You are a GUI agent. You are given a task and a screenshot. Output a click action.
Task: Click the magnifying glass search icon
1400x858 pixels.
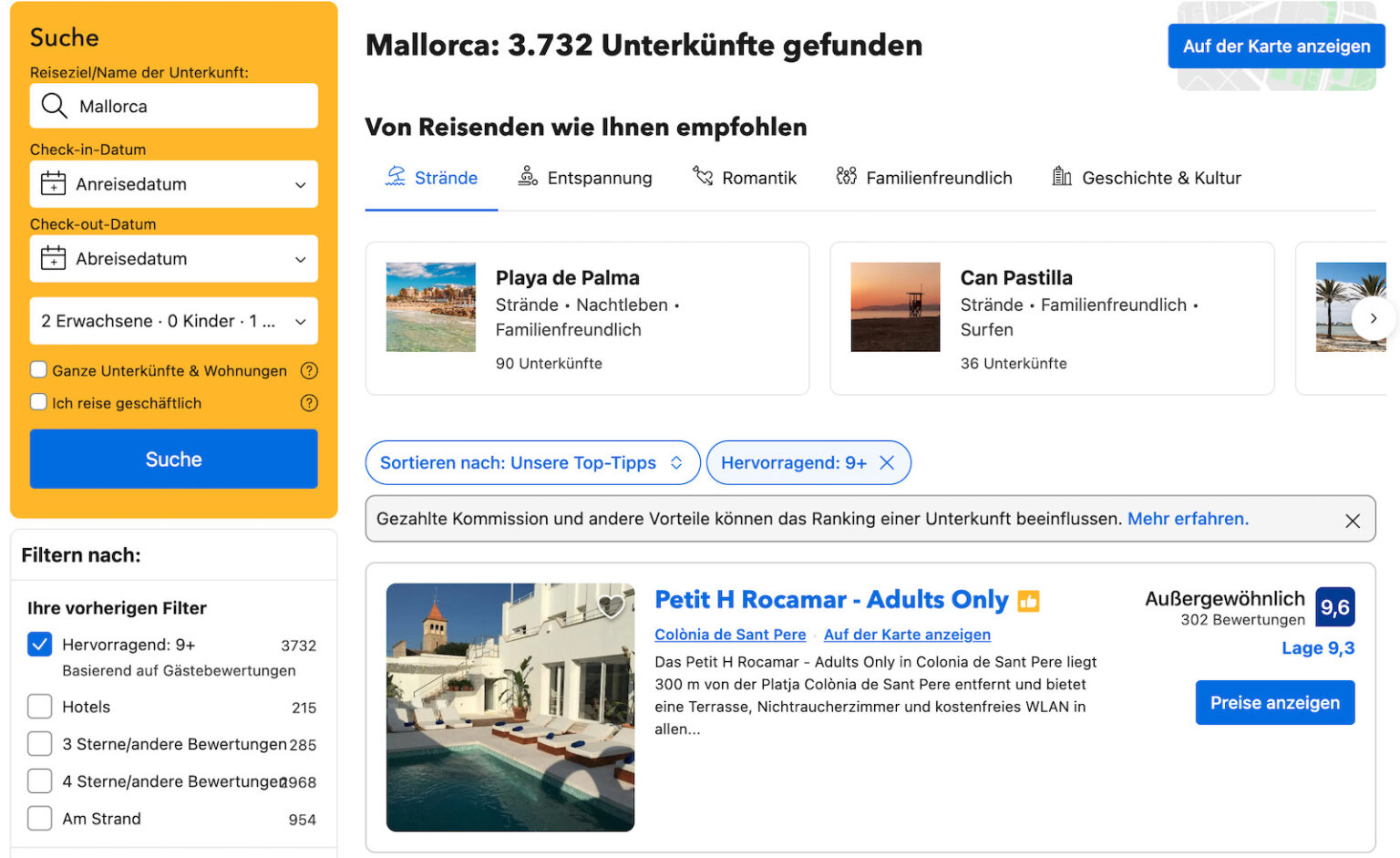(x=54, y=106)
